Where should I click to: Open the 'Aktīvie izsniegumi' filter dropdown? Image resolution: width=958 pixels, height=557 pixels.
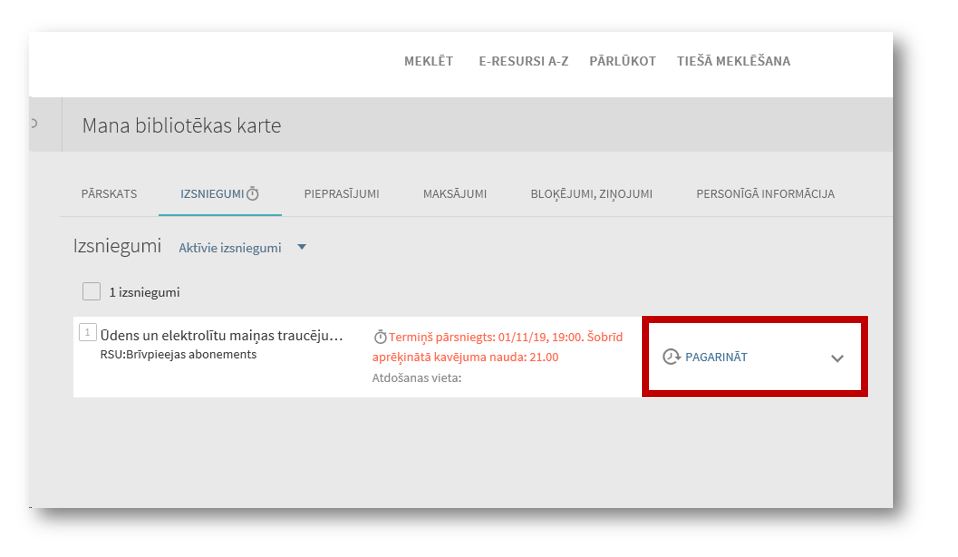[x=230, y=248]
